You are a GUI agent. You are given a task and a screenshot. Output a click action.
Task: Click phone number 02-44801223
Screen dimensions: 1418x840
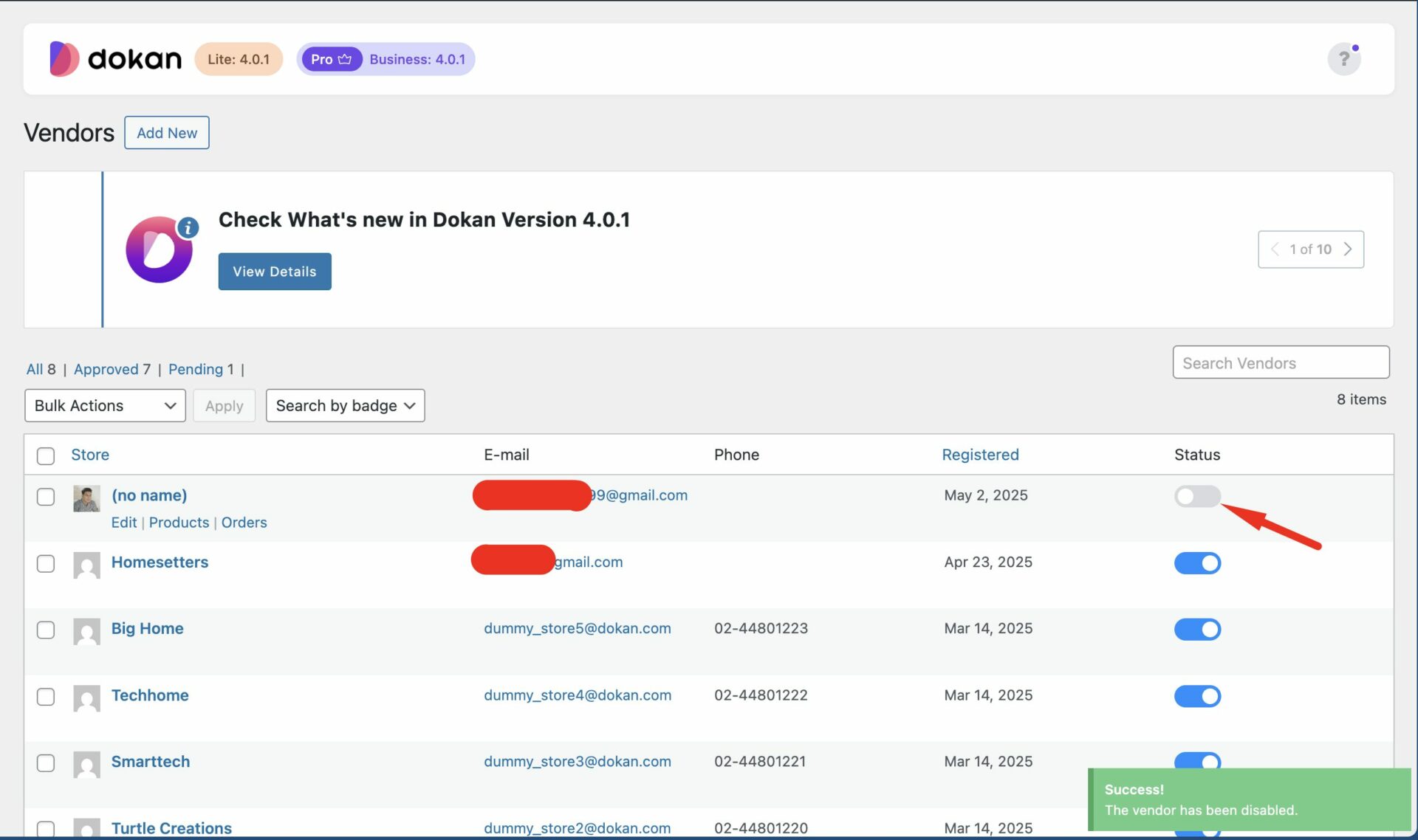(761, 628)
